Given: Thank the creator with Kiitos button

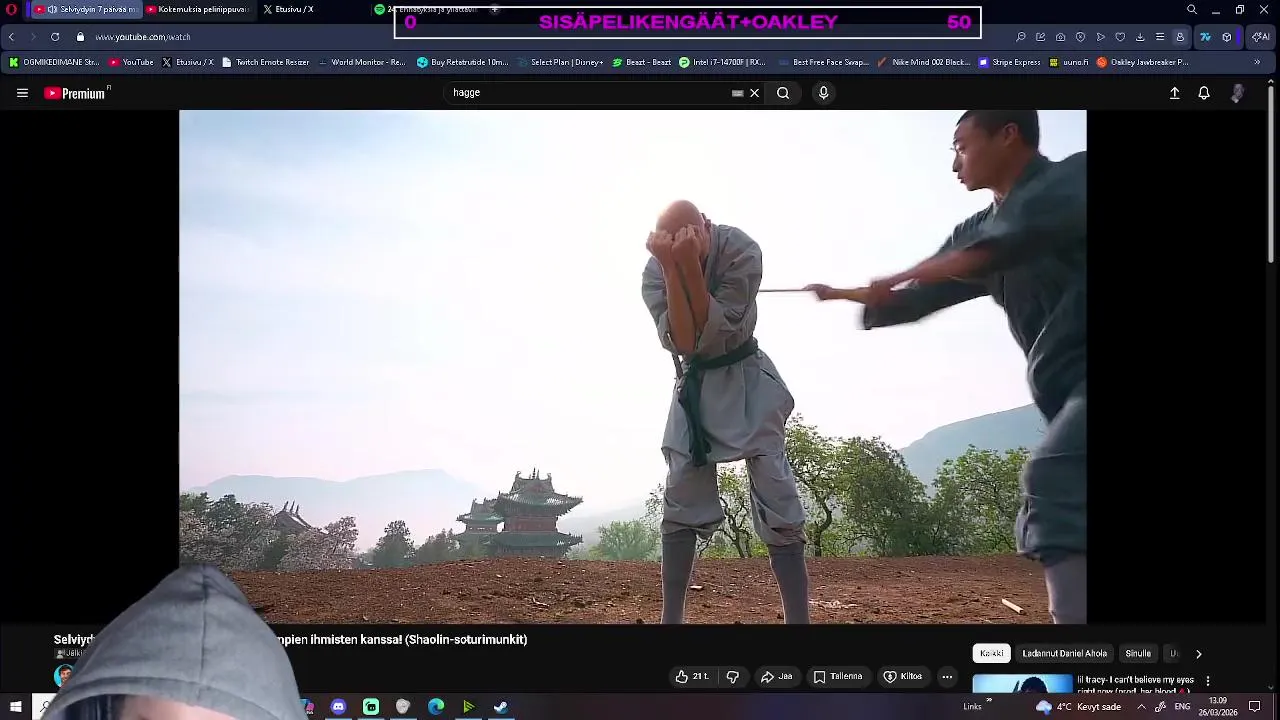Looking at the screenshot, I should click(902, 677).
